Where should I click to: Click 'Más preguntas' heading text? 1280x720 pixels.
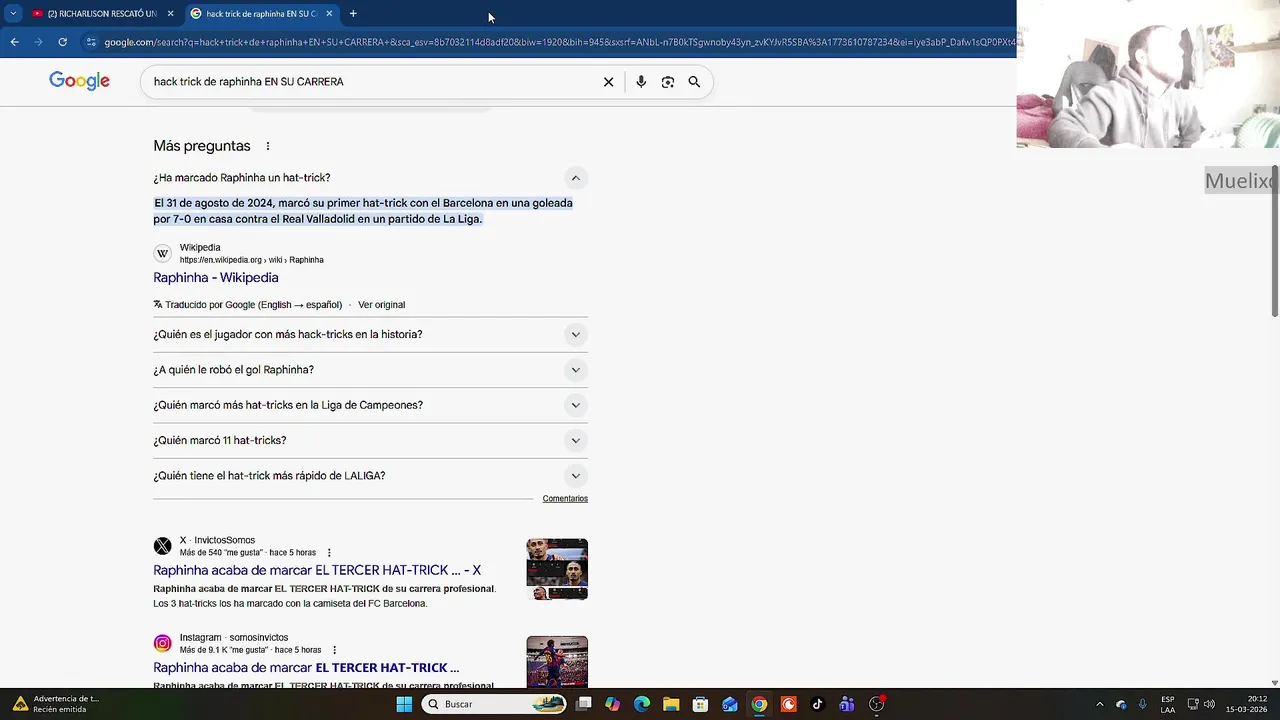[x=202, y=146]
